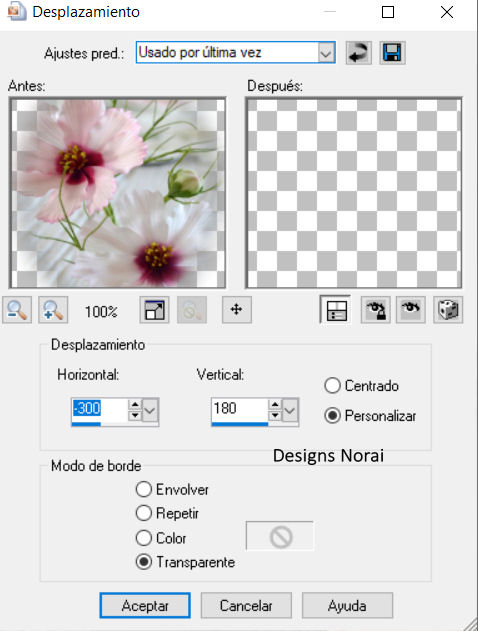Toggle auto proof eye with lock icon

click(376, 310)
